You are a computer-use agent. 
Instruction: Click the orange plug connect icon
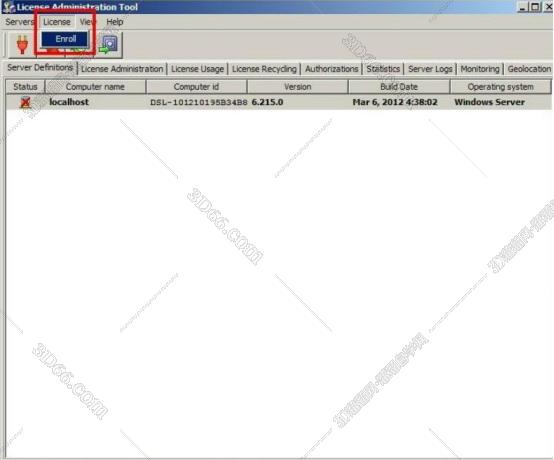click(22, 45)
